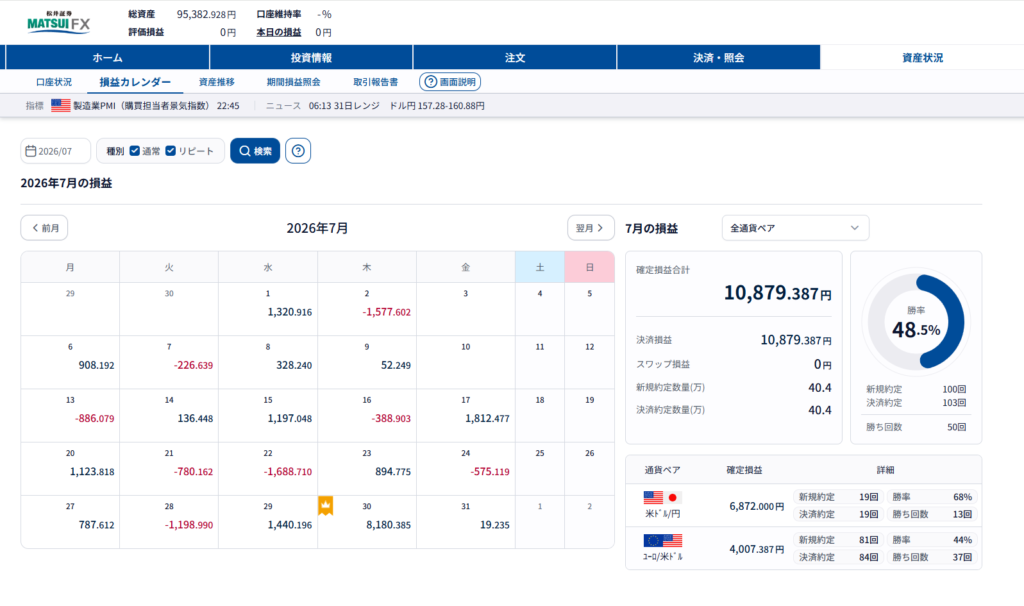Switch to 期間損益照会 tab
This screenshot has height=606, width=1024.
[x=293, y=82]
